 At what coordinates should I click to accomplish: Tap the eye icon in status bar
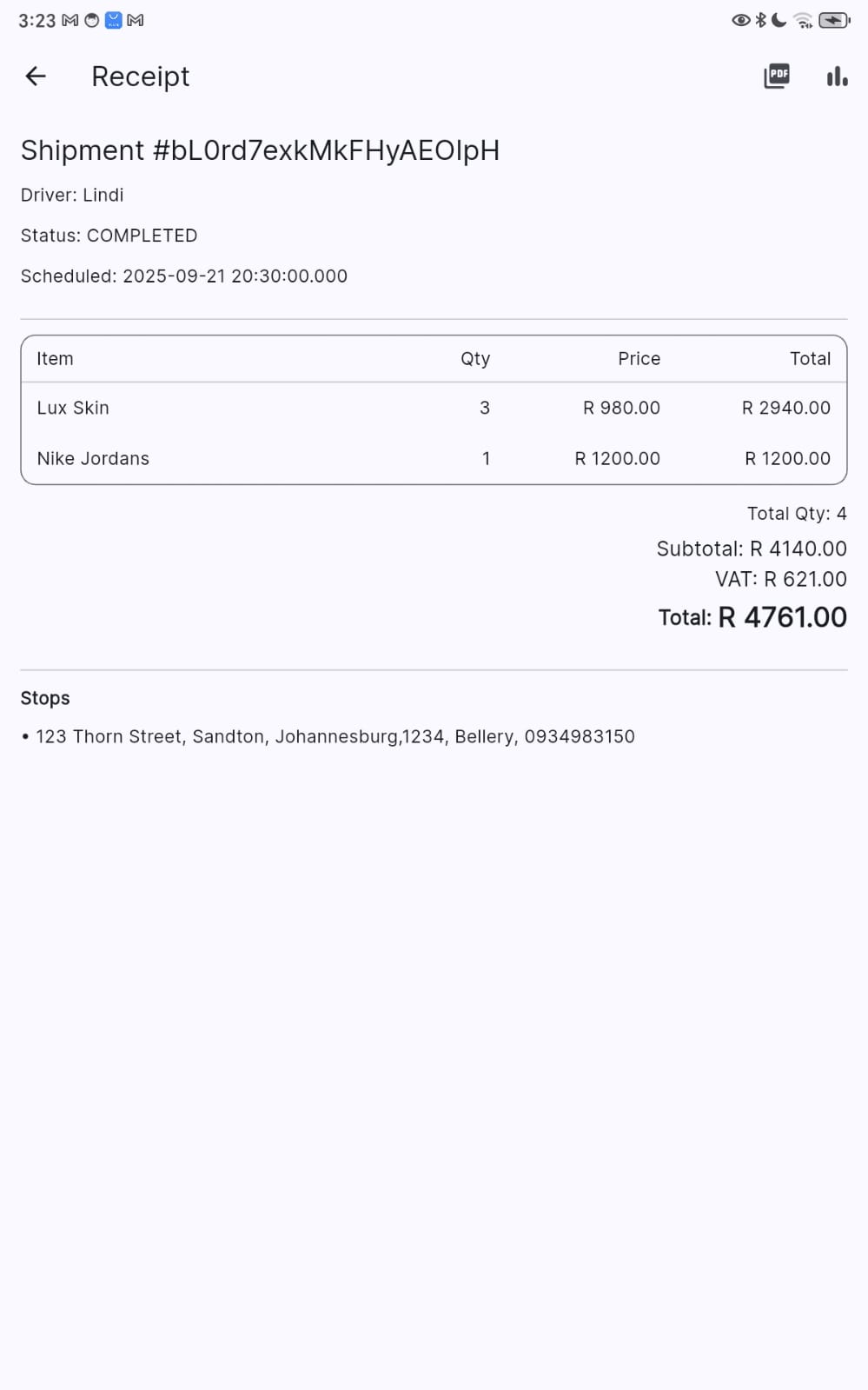[x=740, y=20]
